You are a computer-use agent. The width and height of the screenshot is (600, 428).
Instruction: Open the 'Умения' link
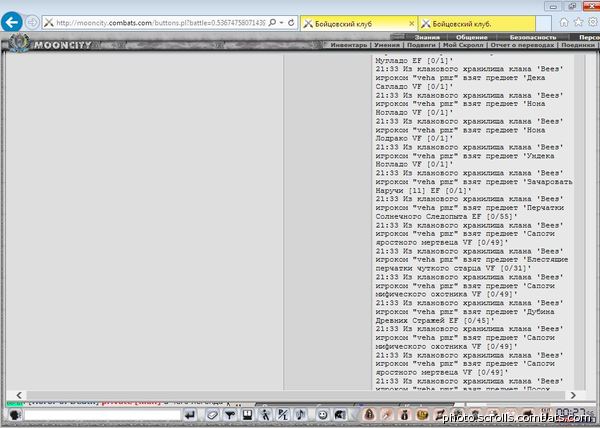pos(387,45)
